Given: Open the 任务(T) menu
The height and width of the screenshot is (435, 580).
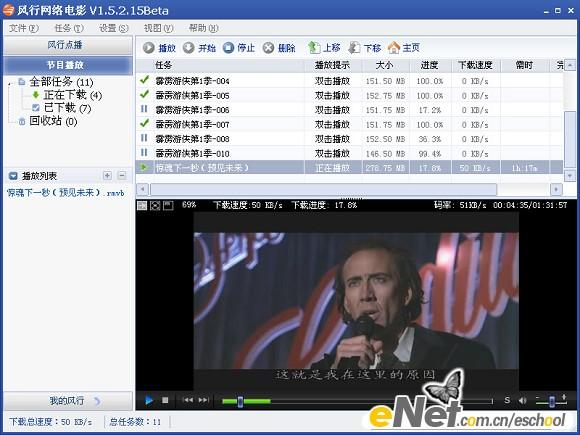Looking at the screenshot, I should [x=69, y=28].
